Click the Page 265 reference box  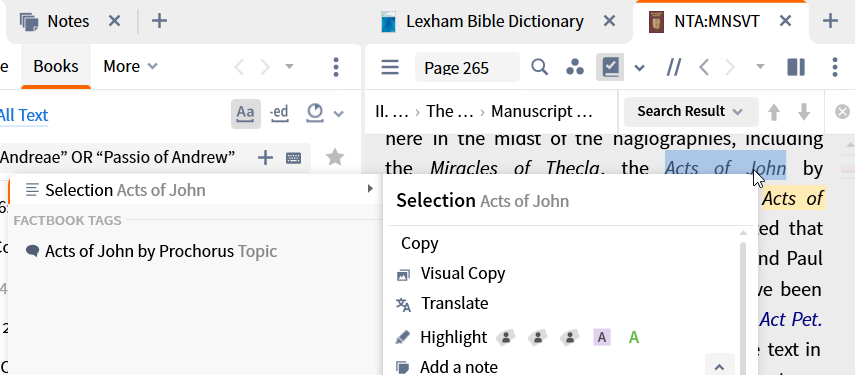[467, 68]
